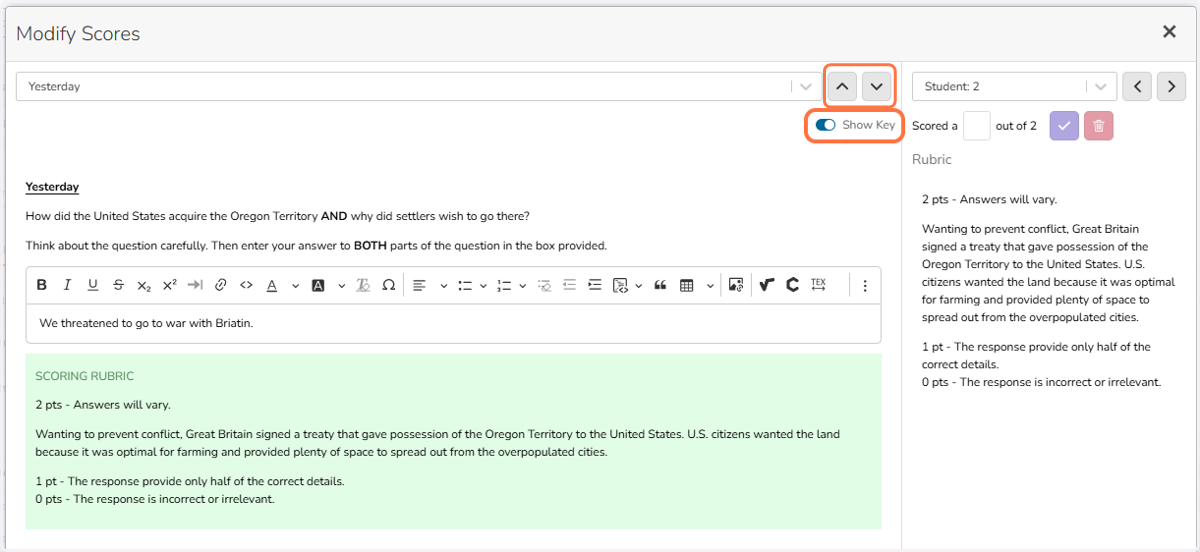
Task: Increase indent of the text
Action: pos(595,285)
